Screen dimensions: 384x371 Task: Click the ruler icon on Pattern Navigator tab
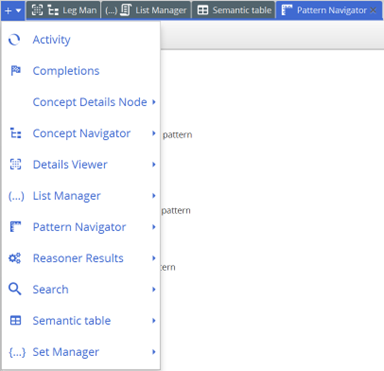click(x=287, y=10)
